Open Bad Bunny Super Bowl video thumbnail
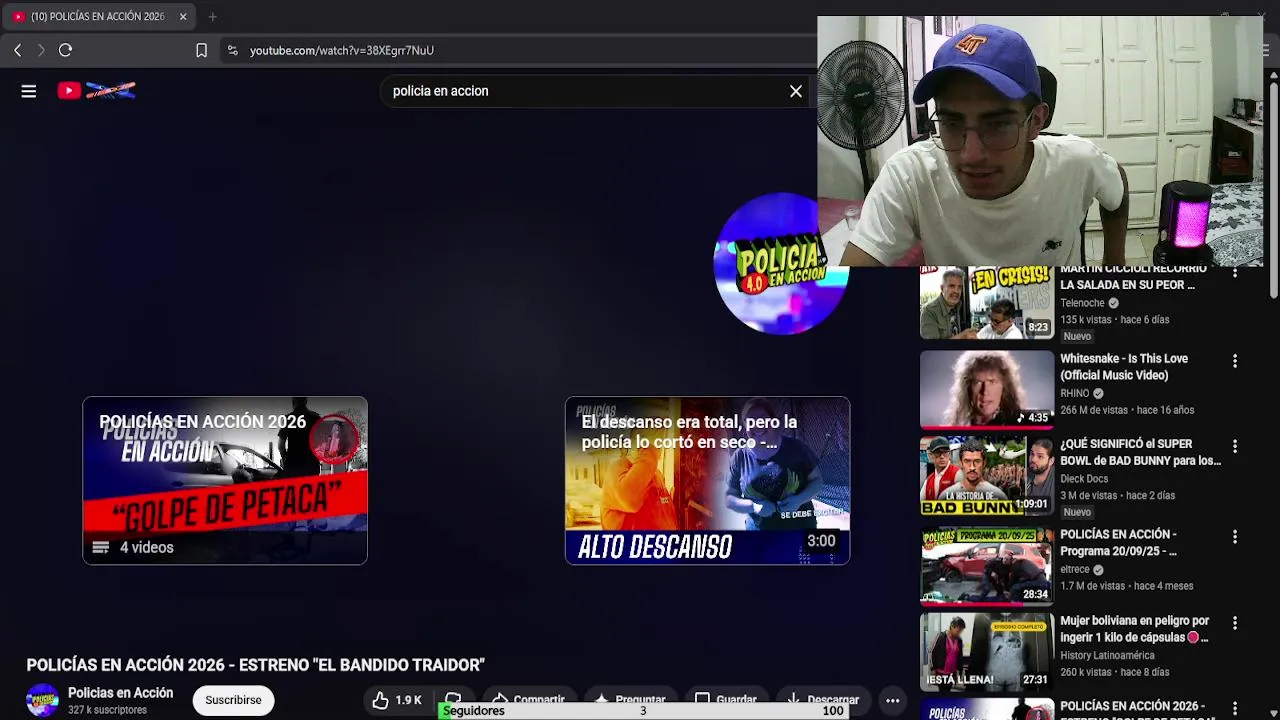 [x=987, y=476]
